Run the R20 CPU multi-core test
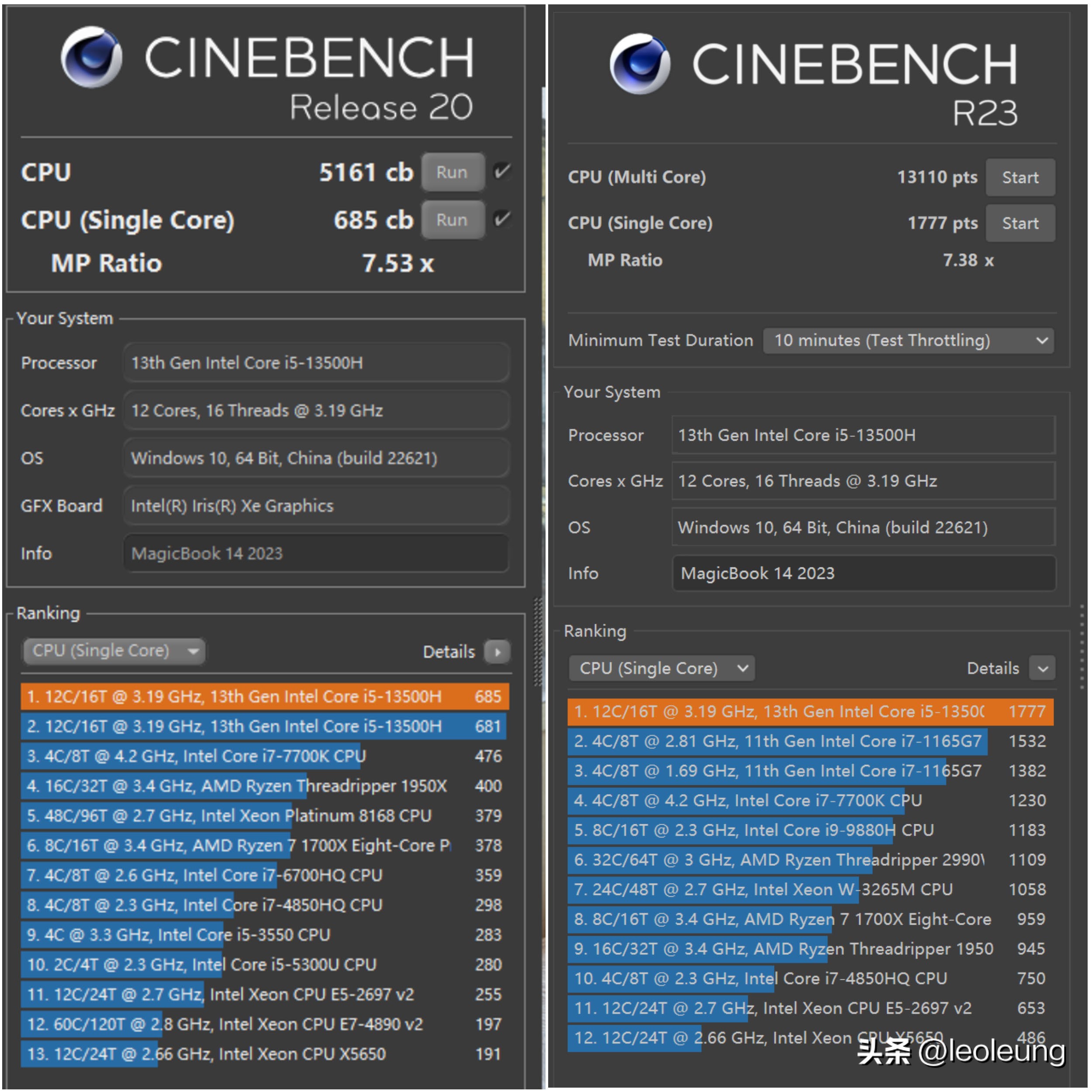Viewport: 1092px width, 1092px height. point(452,172)
